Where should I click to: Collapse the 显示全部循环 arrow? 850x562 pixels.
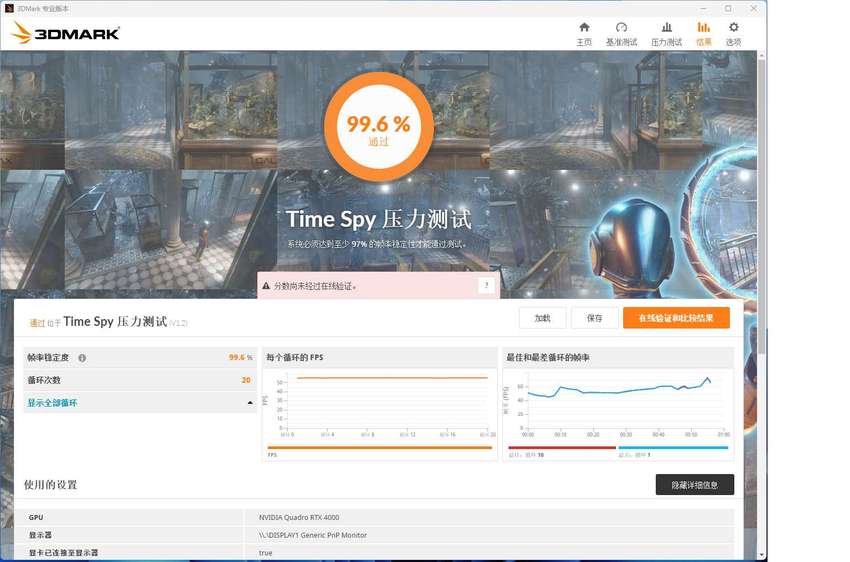250,403
